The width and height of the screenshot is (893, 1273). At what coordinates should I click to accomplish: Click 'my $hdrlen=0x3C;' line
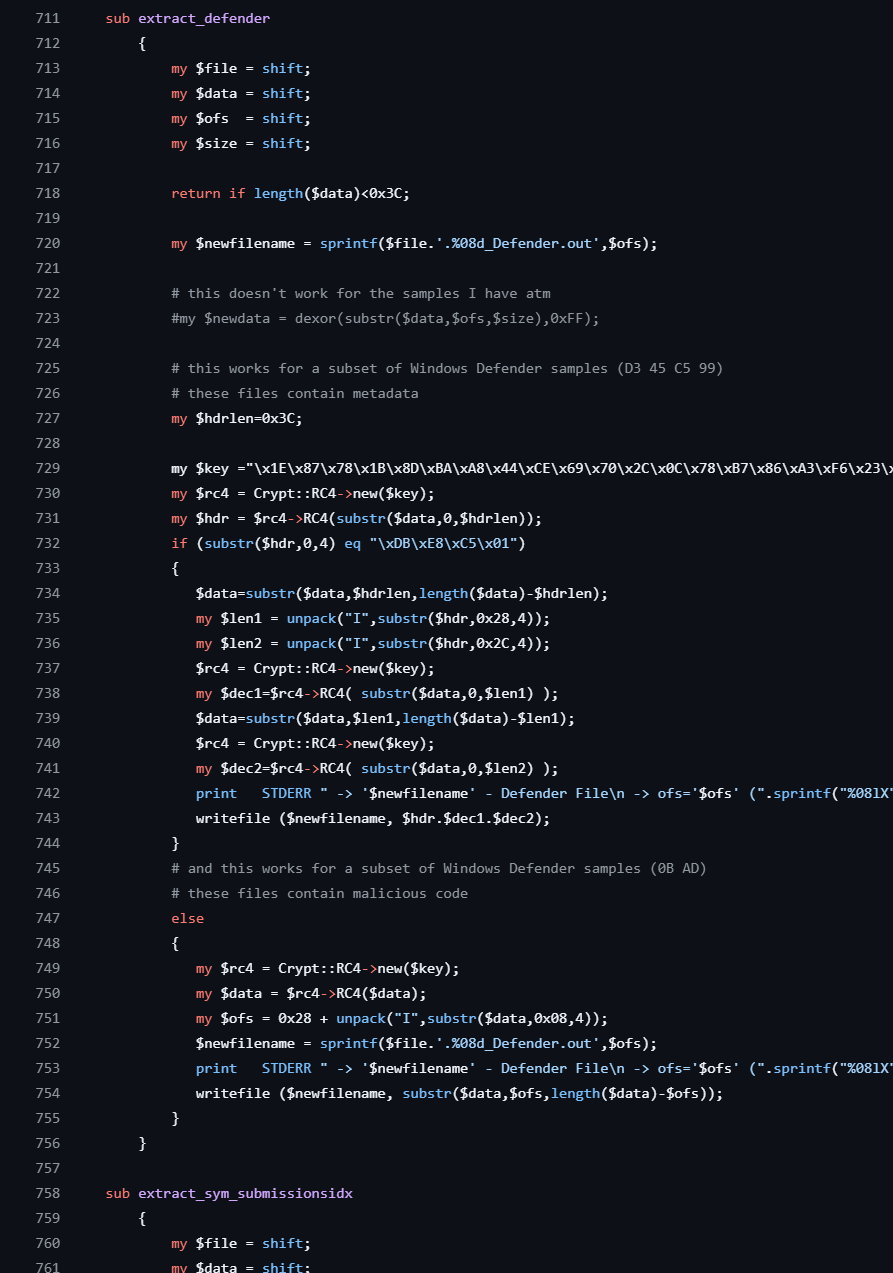click(237, 418)
